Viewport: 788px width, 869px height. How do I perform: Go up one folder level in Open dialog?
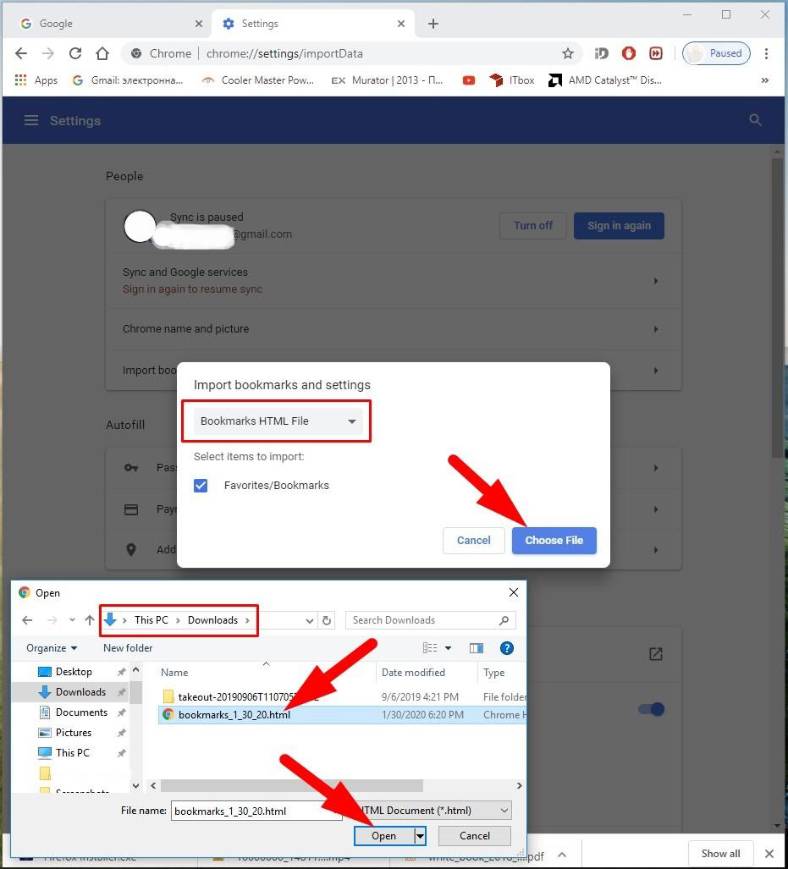tap(90, 620)
